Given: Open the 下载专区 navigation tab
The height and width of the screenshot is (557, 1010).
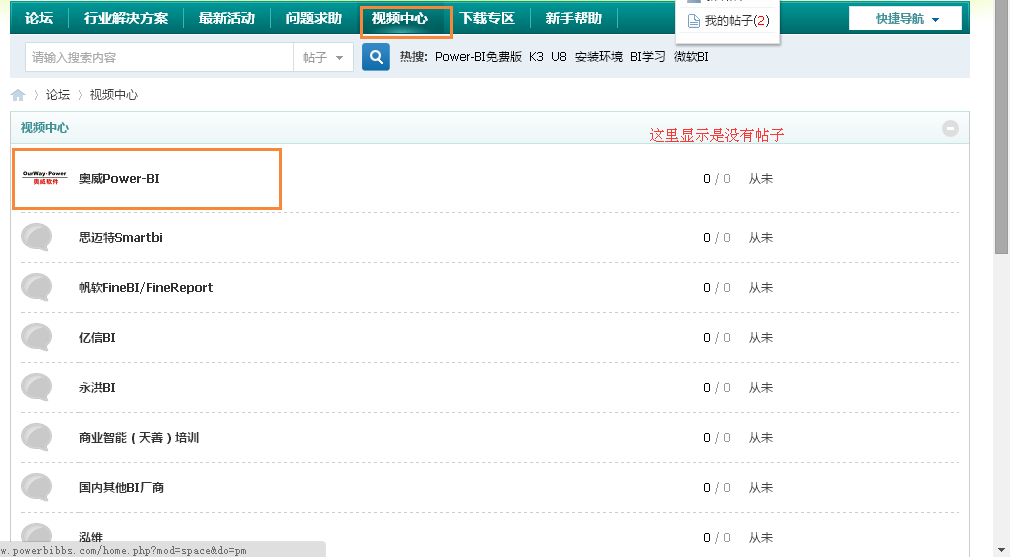Looking at the screenshot, I should click(x=487, y=18).
